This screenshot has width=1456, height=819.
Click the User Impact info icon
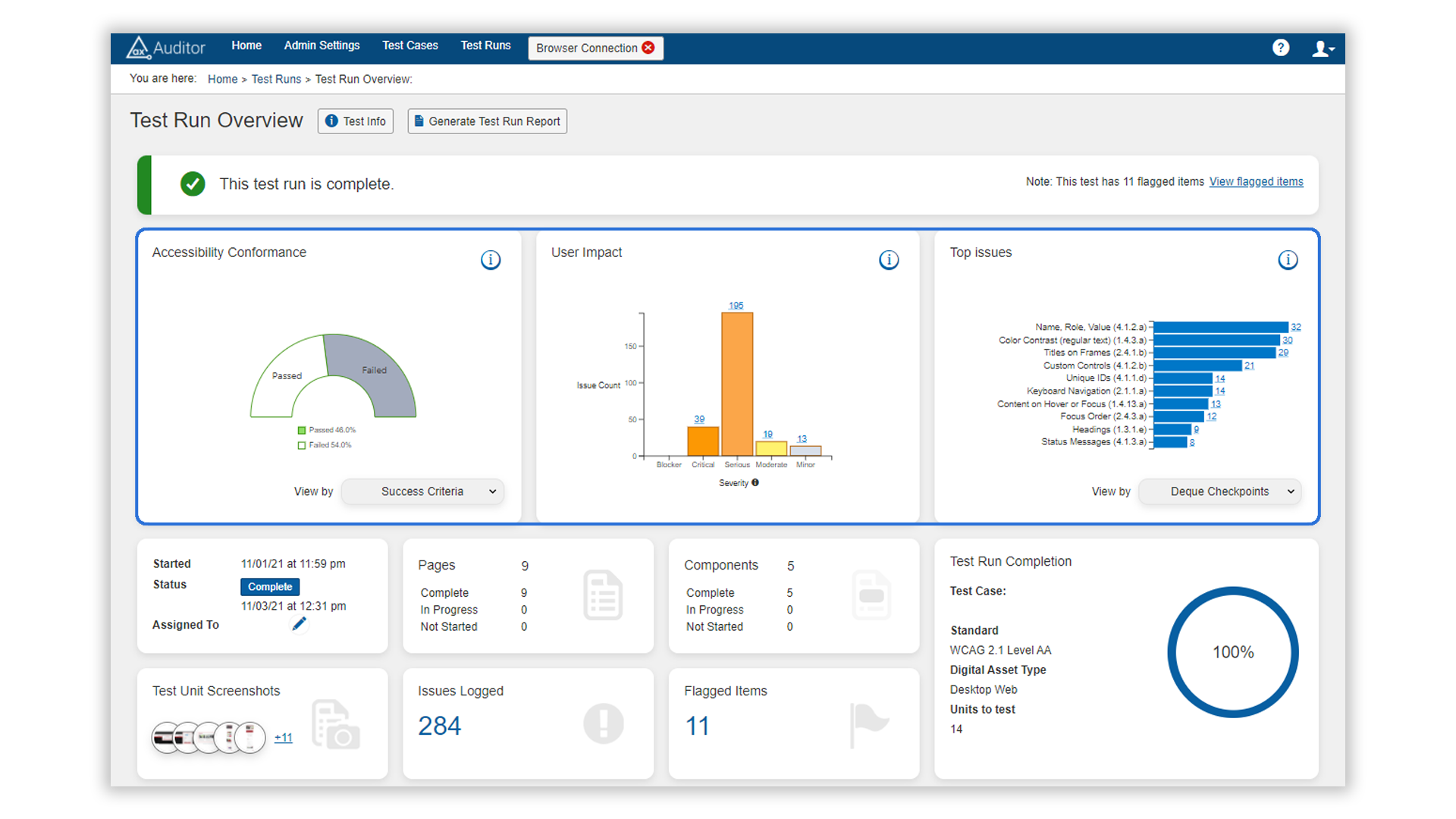[889, 260]
